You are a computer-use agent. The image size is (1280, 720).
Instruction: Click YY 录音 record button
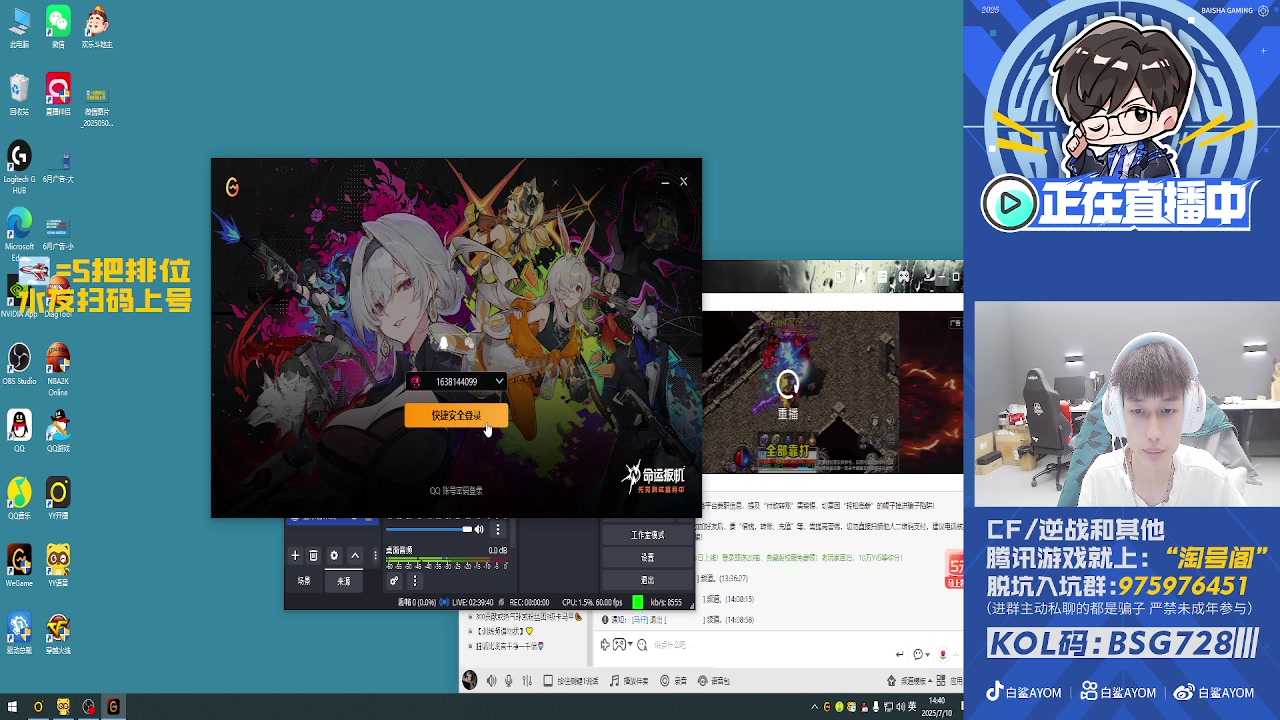673,681
